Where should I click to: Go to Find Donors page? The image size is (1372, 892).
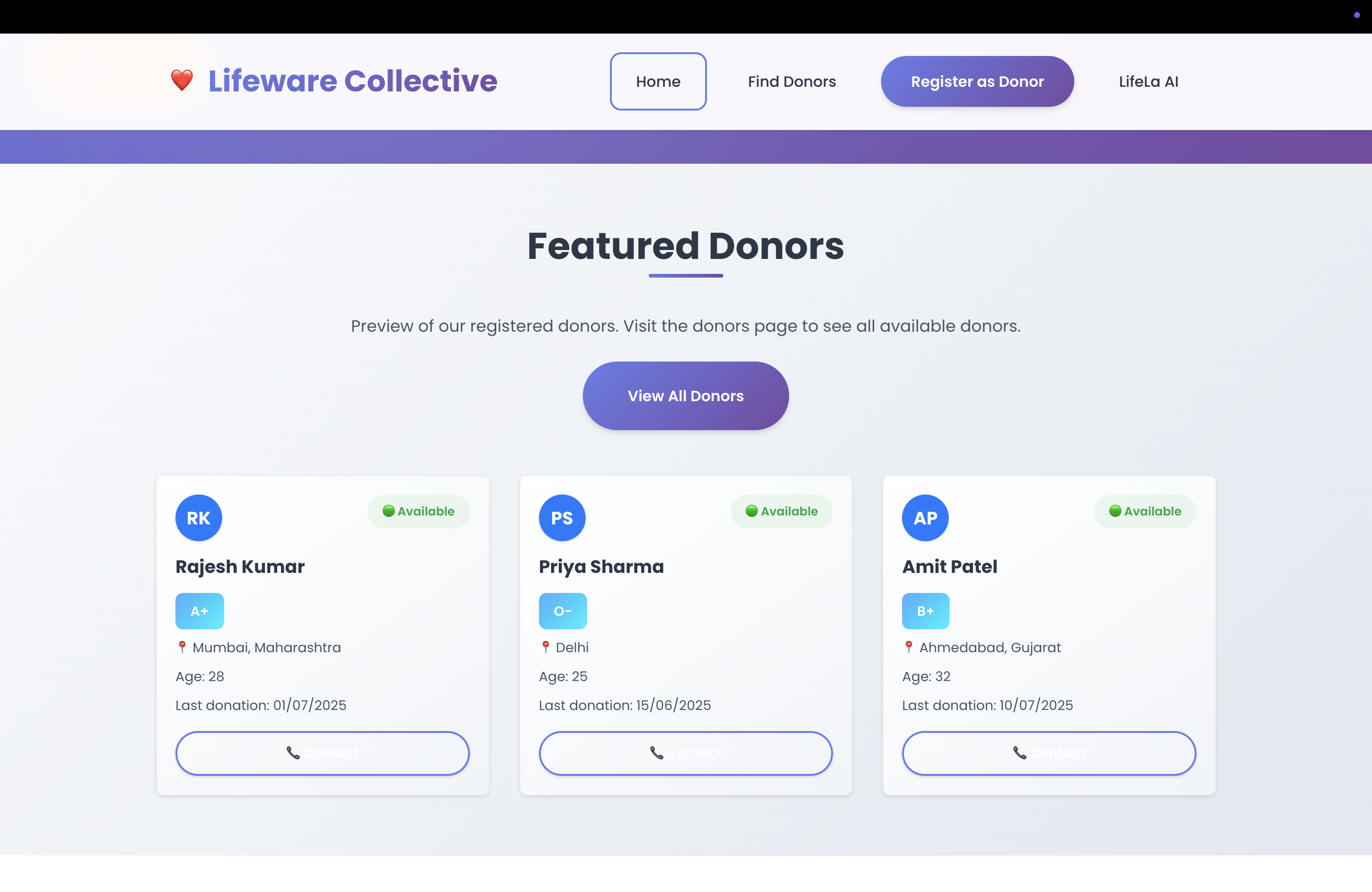coord(792,81)
